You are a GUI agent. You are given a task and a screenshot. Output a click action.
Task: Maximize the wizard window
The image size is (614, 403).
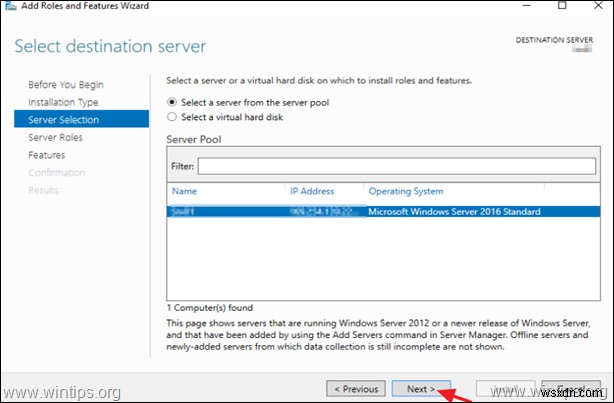click(562, 5)
